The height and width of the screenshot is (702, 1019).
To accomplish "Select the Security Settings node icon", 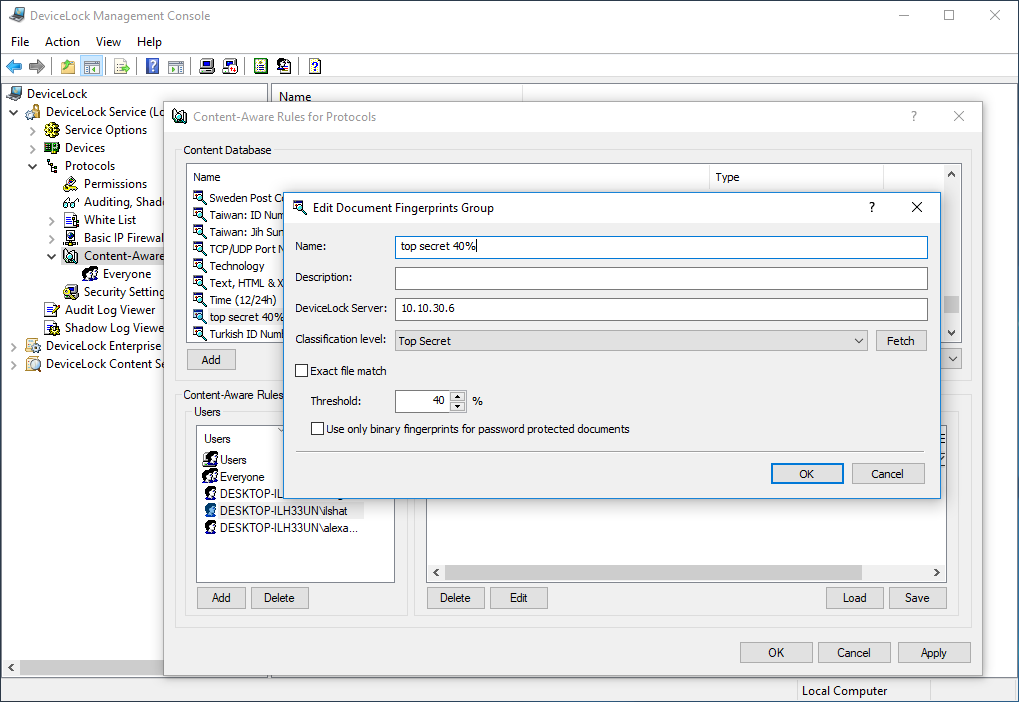I will [71, 292].
